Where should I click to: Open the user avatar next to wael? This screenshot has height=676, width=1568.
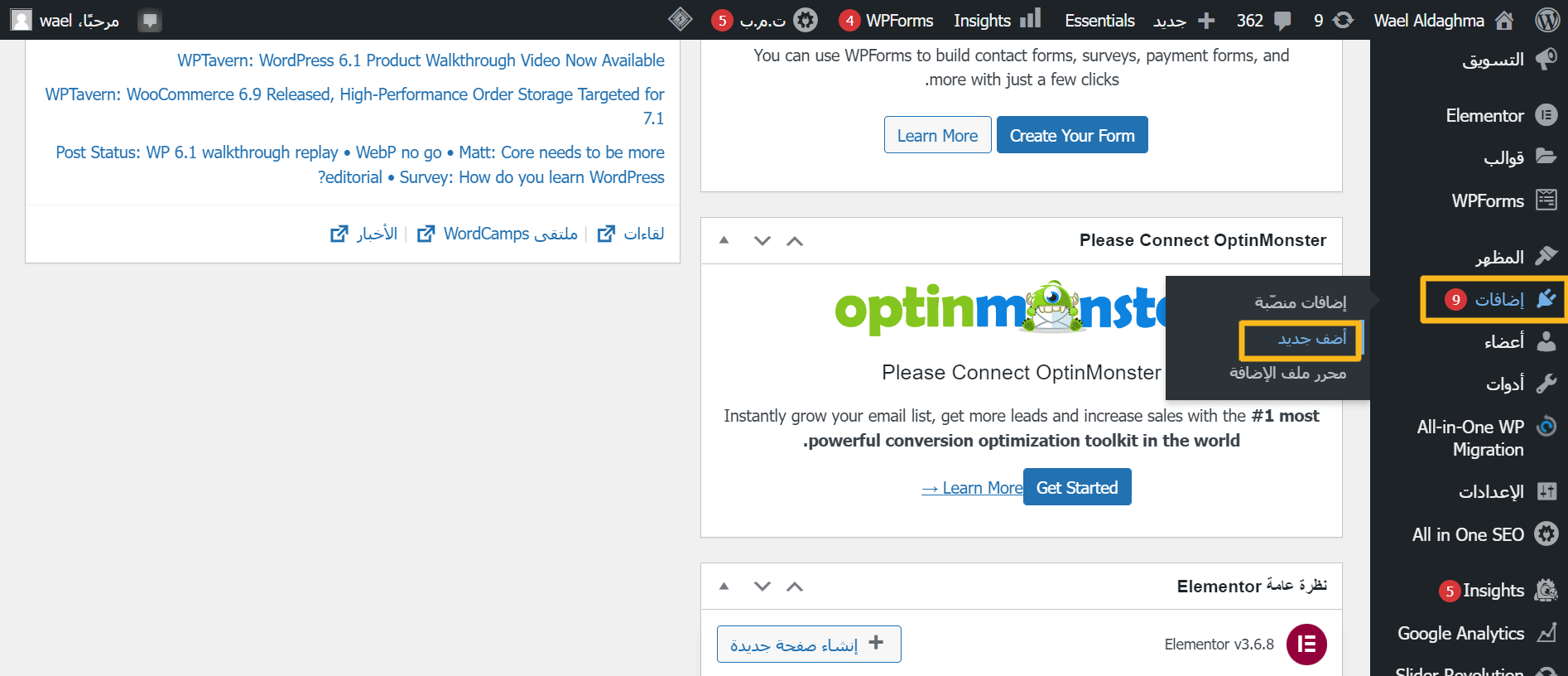(x=21, y=20)
